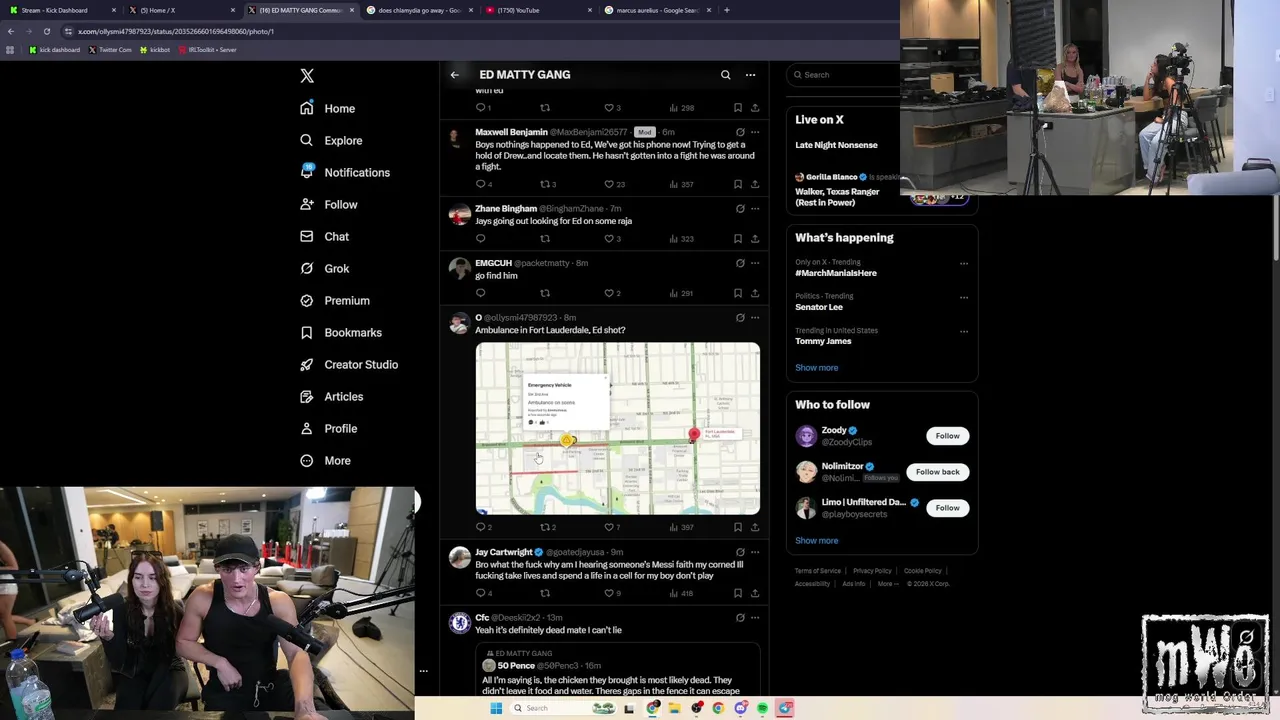Repost Maxwell Benjamin's post

[x=545, y=184]
